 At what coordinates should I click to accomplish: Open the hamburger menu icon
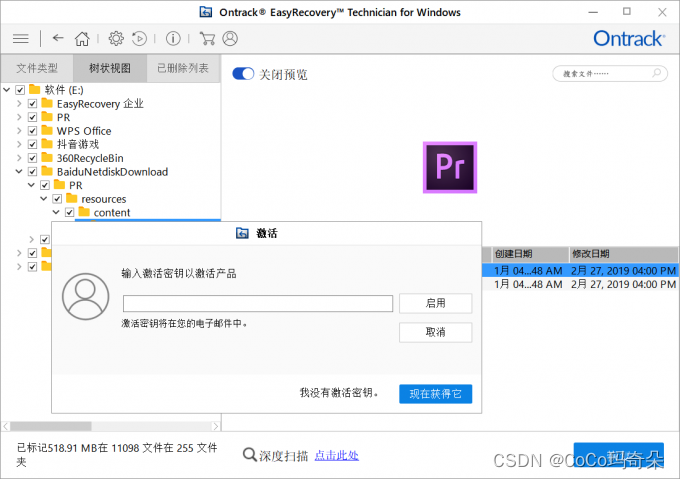pyautogui.click(x=20, y=39)
